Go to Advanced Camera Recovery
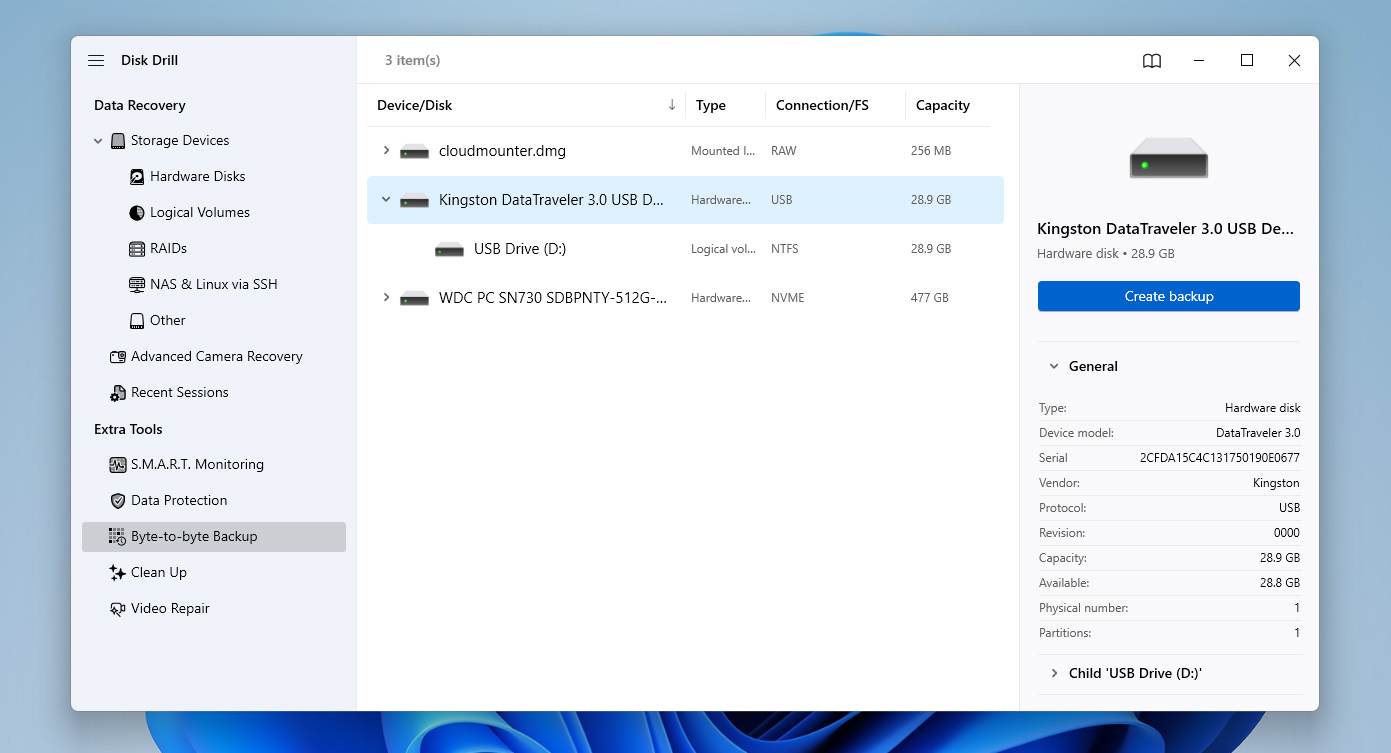 (x=216, y=357)
